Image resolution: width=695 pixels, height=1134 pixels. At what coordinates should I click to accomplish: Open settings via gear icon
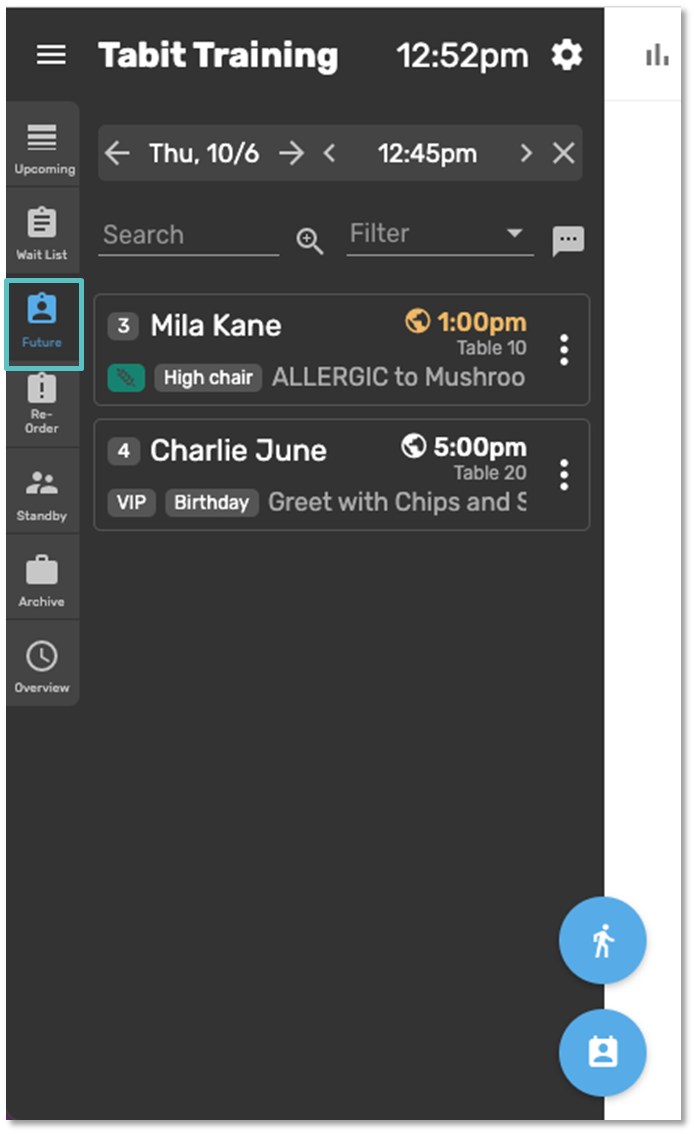point(567,55)
